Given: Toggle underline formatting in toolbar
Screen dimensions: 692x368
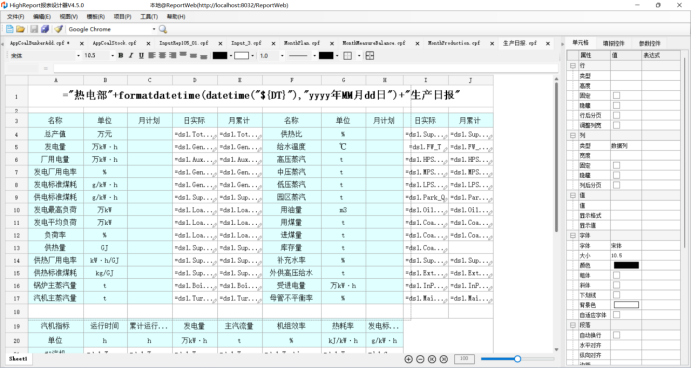Looking at the screenshot, I should 141,56.
